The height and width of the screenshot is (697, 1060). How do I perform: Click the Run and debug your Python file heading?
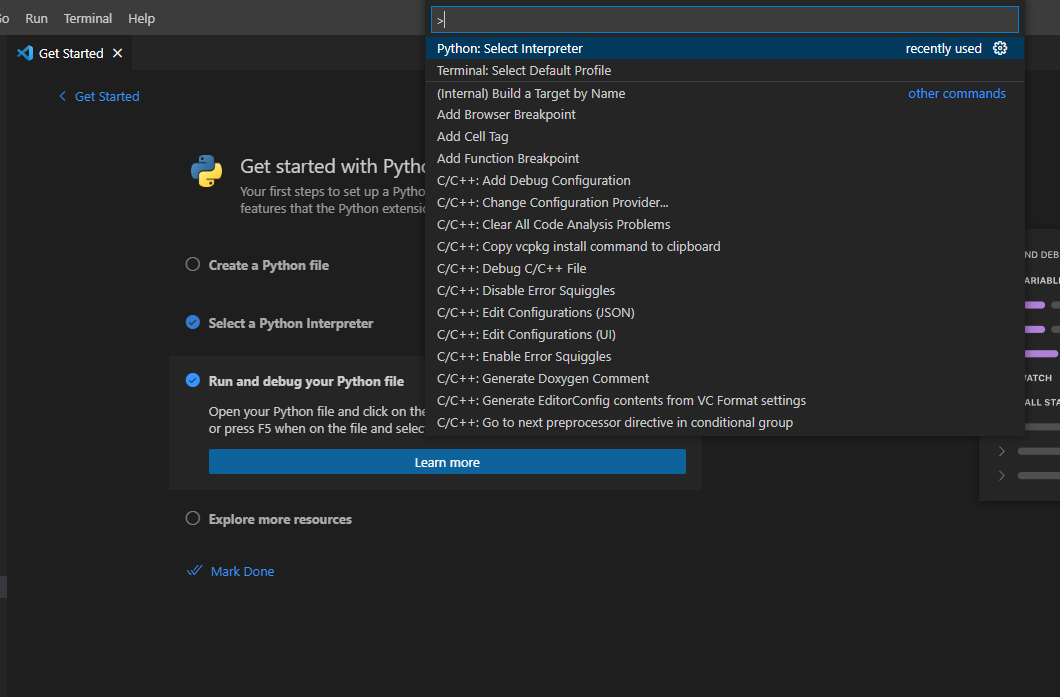point(306,381)
